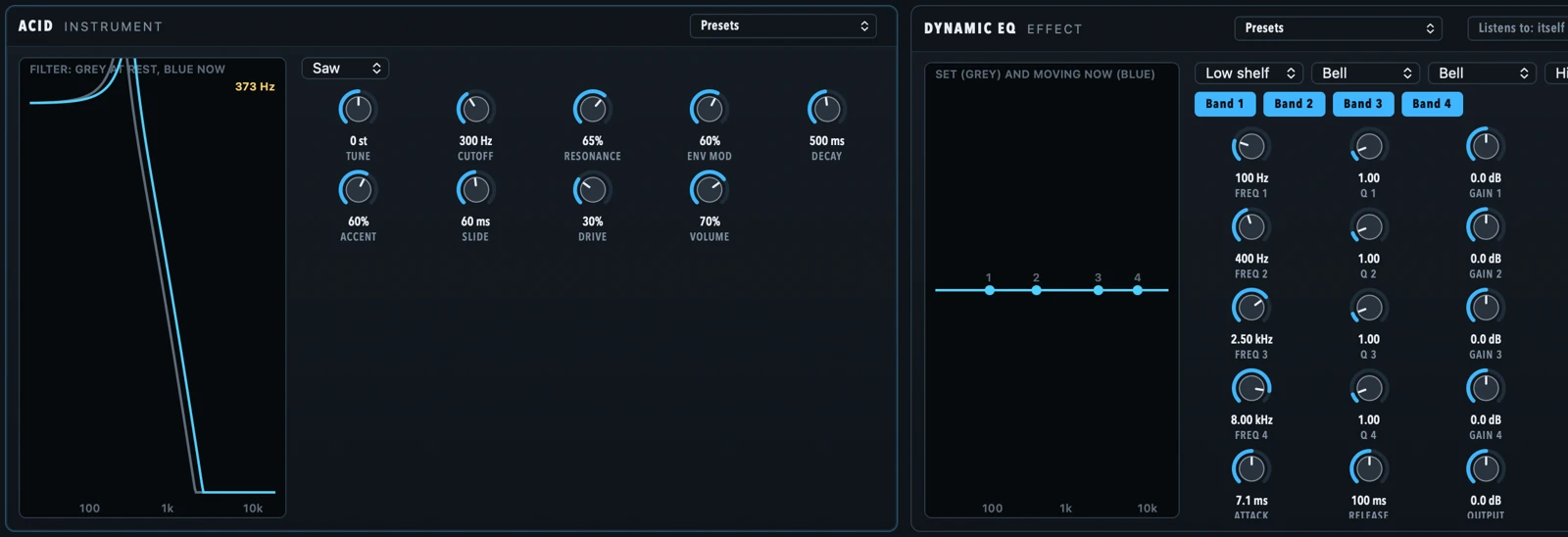Click the Cutoff knob showing 300 Hz
The image size is (1568, 537).
click(x=475, y=109)
